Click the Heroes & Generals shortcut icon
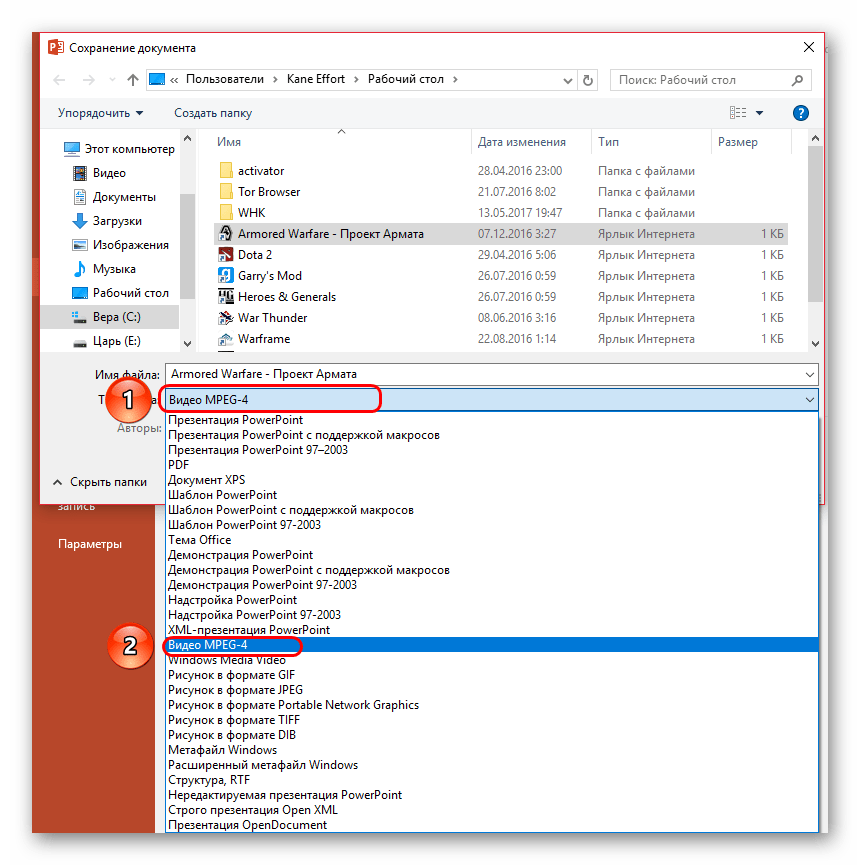860x865 pixels. 226,296
